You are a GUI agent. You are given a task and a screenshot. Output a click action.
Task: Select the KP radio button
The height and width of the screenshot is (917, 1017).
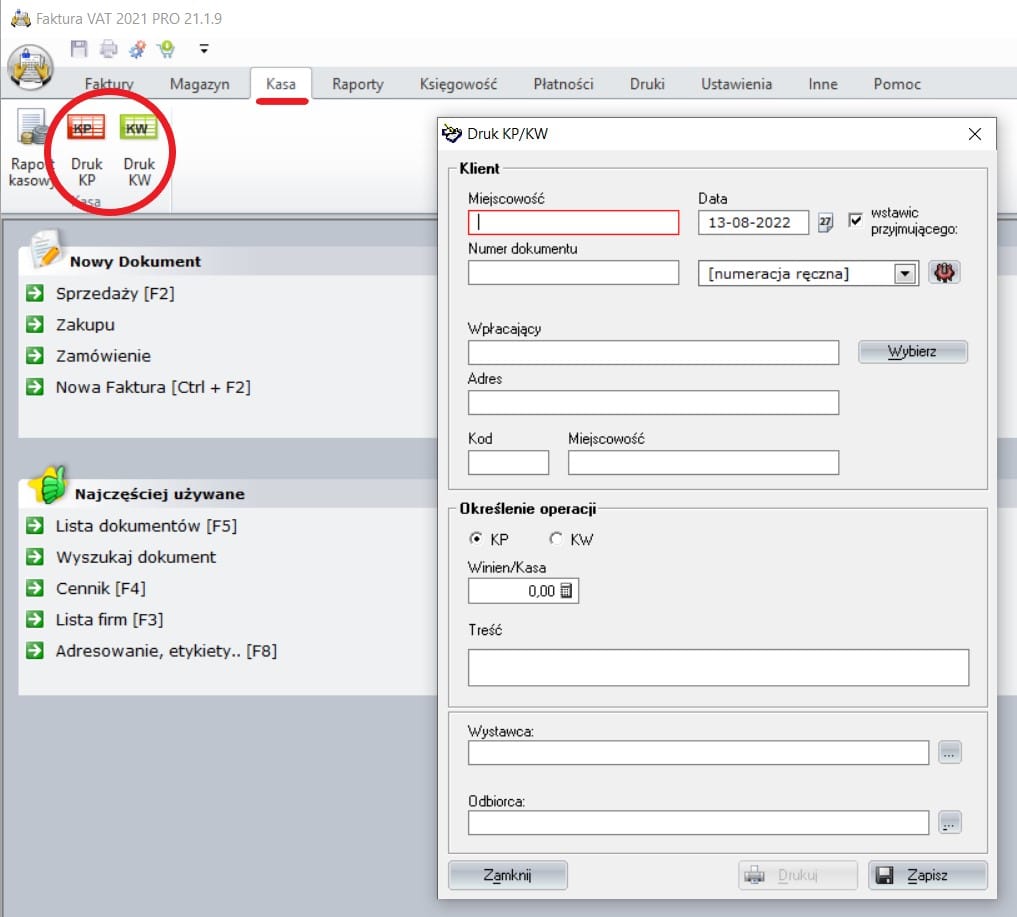pos(476,539)
